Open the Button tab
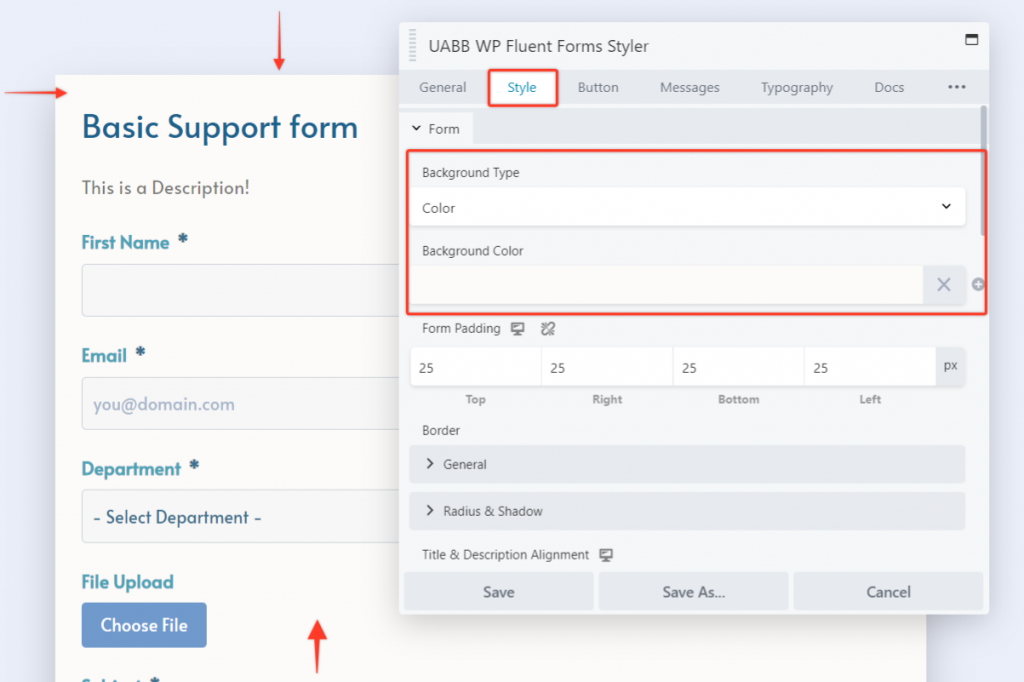This screenshot has width=1024, height=682. 598,87
